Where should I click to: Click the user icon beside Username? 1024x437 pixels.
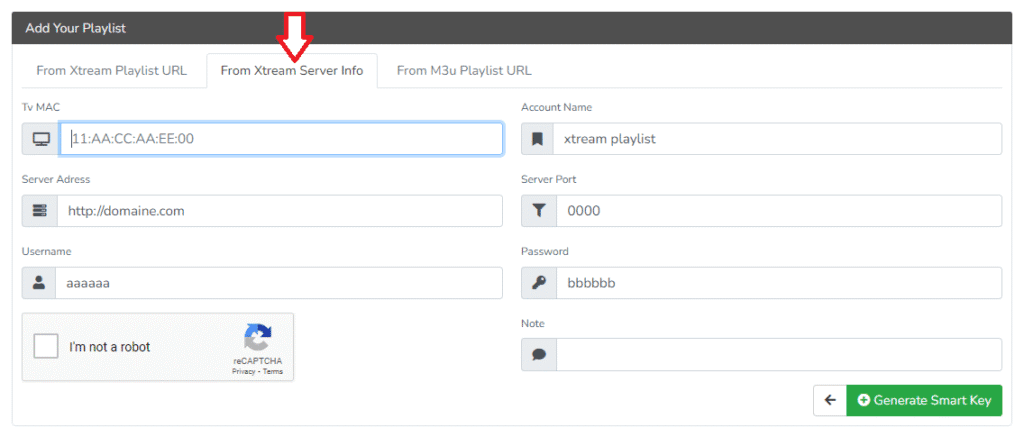tap(39, 283)
